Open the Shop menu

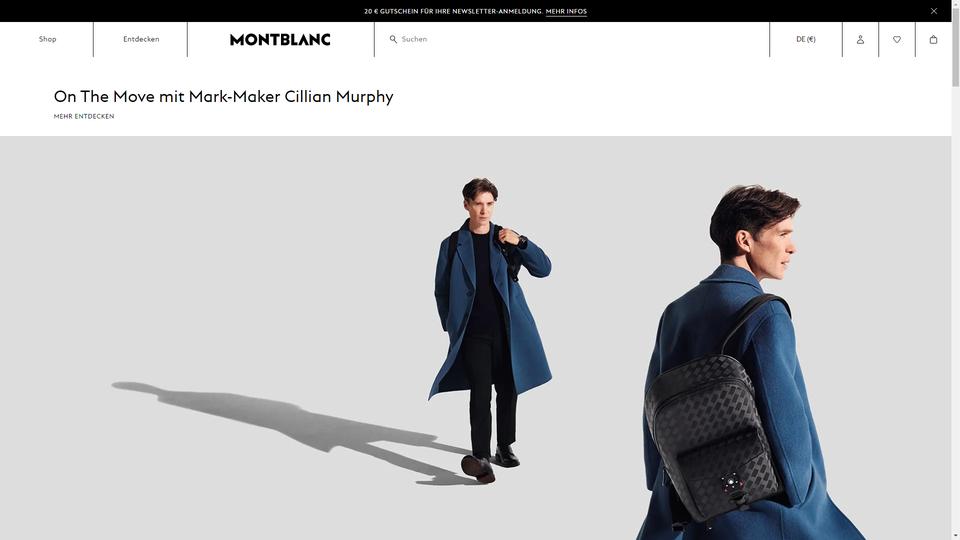click(x=47, y=39)
